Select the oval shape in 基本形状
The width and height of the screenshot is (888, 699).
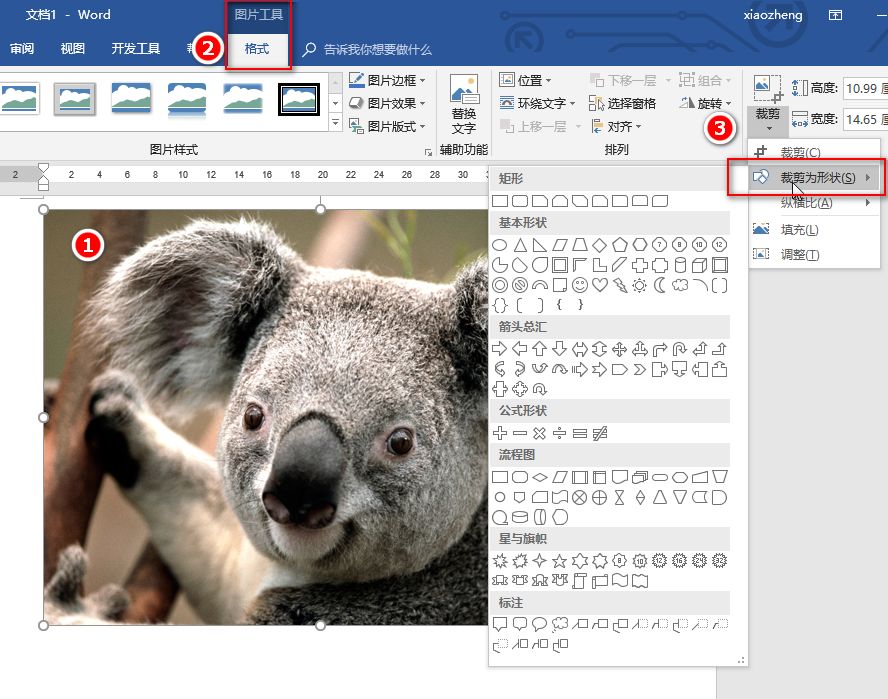500,245
